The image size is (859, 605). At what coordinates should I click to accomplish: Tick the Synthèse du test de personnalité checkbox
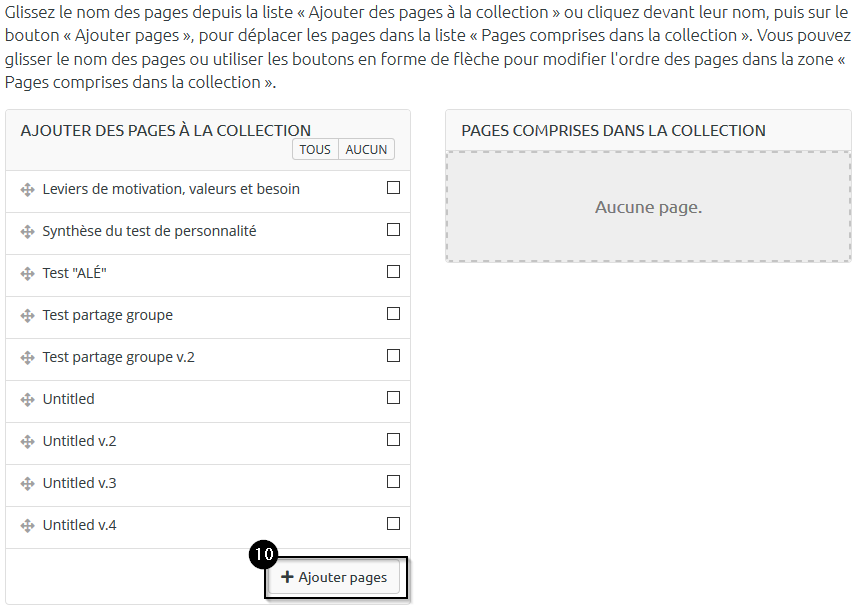tap(393, 230)
